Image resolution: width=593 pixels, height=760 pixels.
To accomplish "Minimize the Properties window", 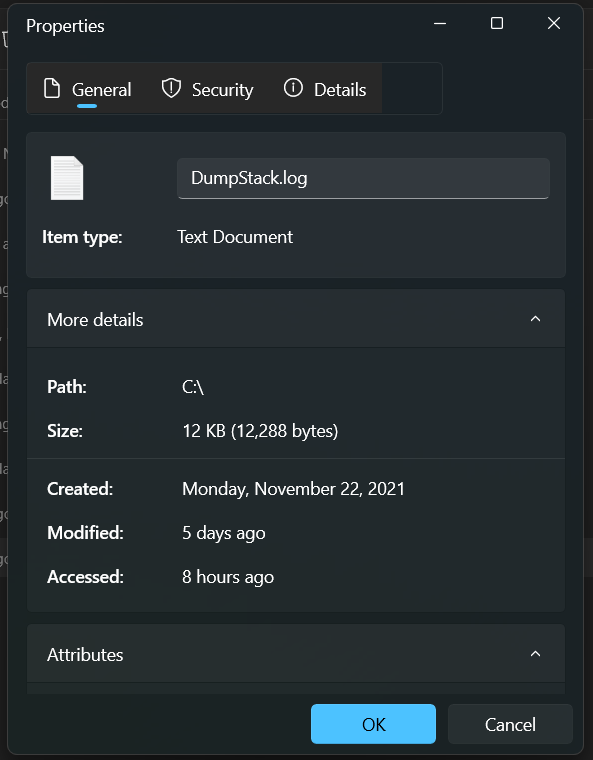I will click(x=440, y=23).
